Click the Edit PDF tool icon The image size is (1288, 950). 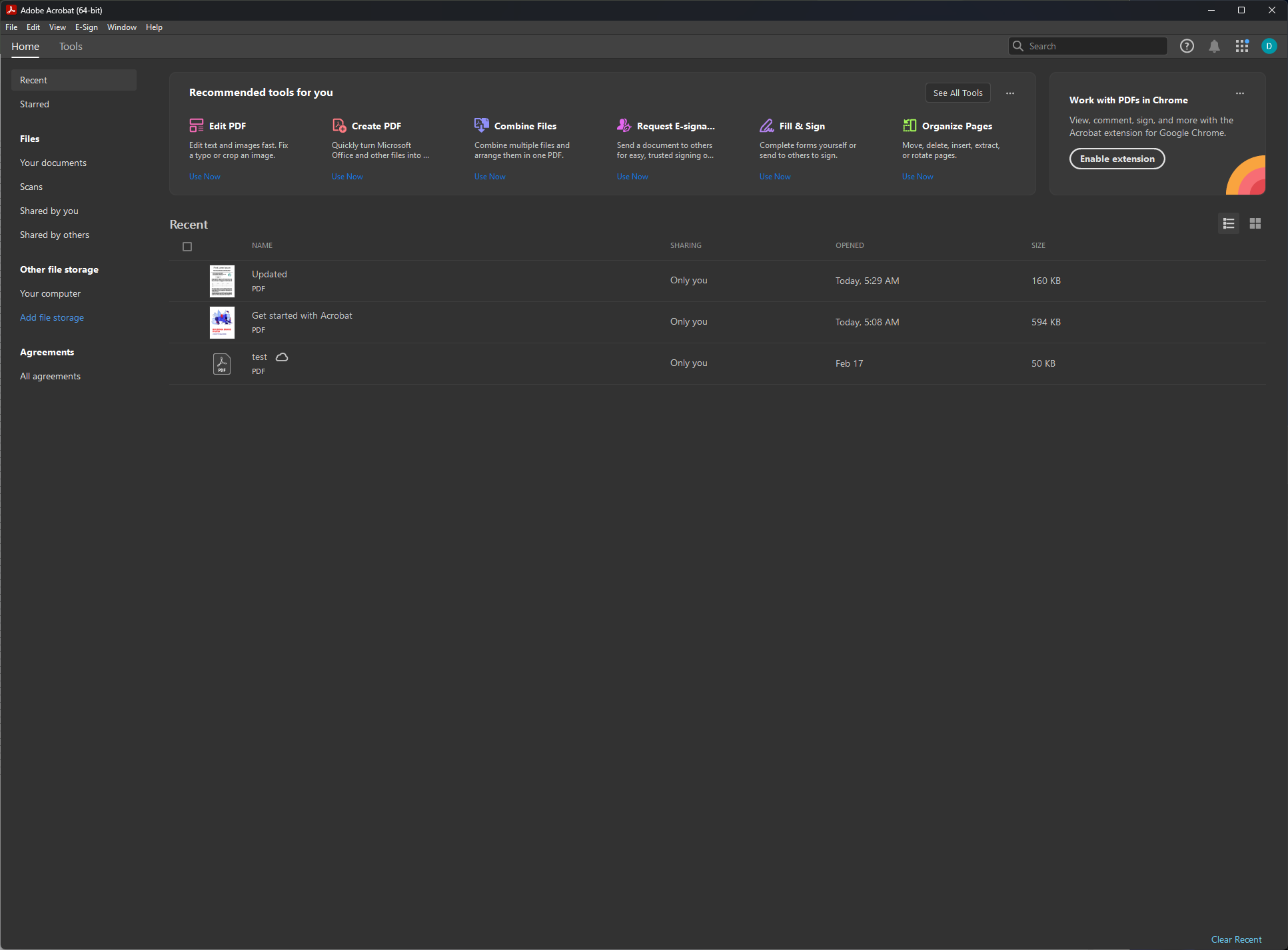click(x=196, y=125)
